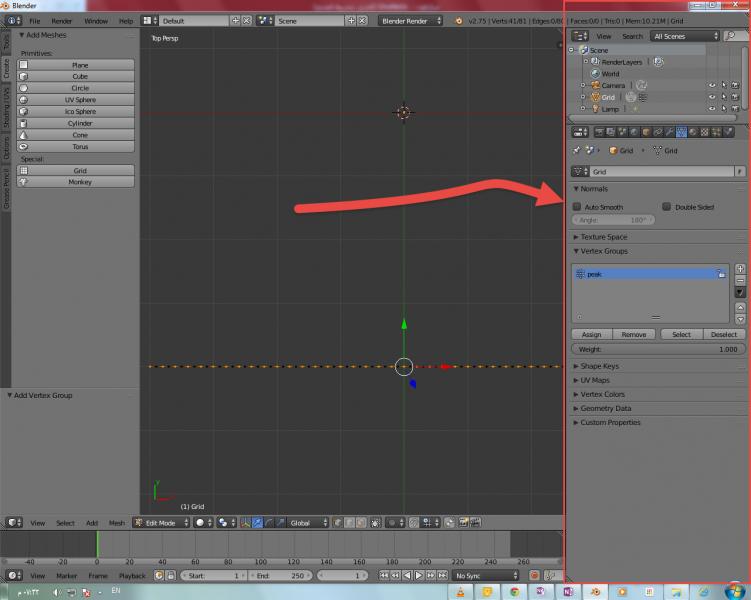Select the Mesh Data properties tab
Viewport: 751px width, 600px height.
681,132
